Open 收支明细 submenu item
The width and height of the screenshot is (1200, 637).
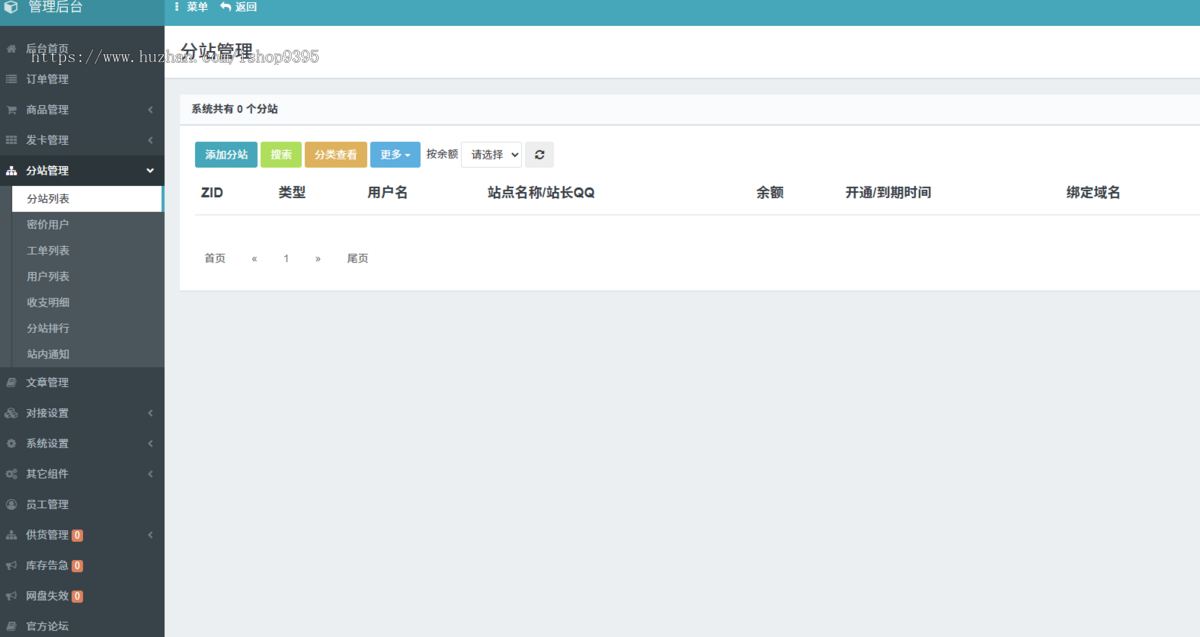[x=48, y=302]
